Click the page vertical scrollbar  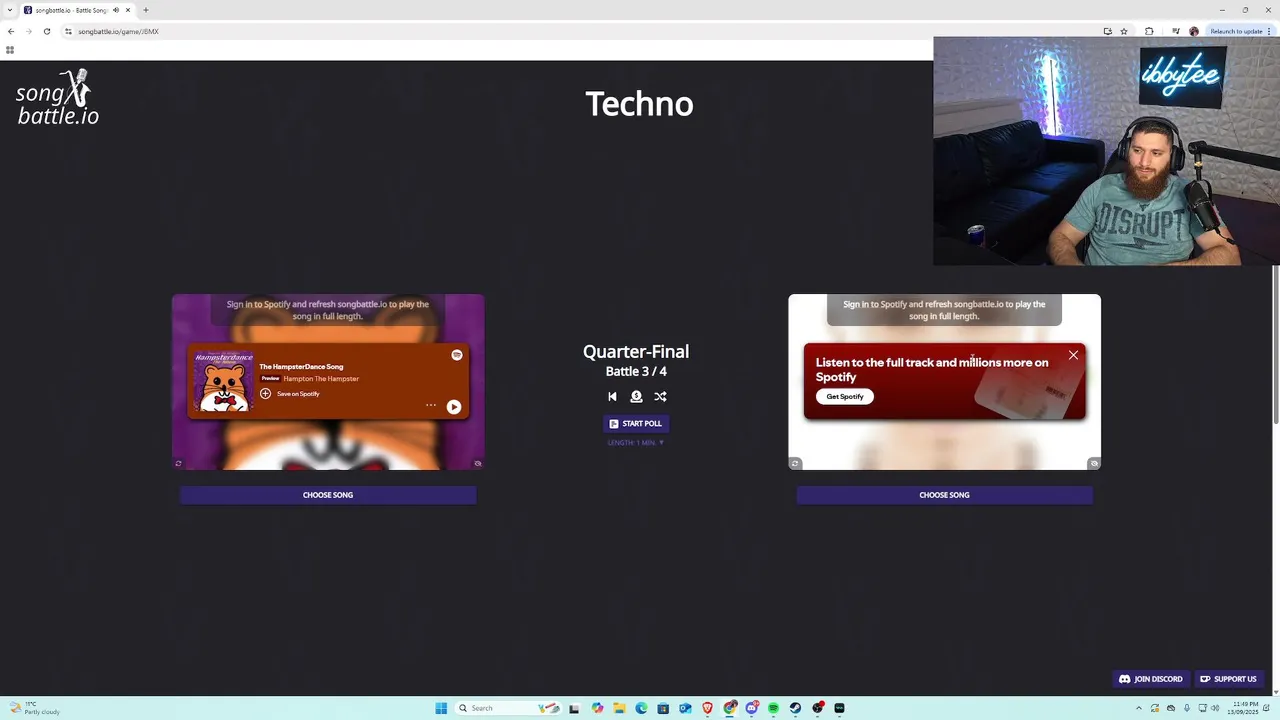pyautogui.click(x=1275, y=344)
